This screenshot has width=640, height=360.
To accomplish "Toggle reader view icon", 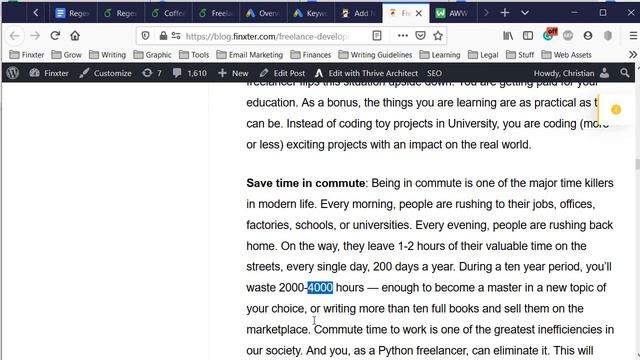I will (377, 36).
